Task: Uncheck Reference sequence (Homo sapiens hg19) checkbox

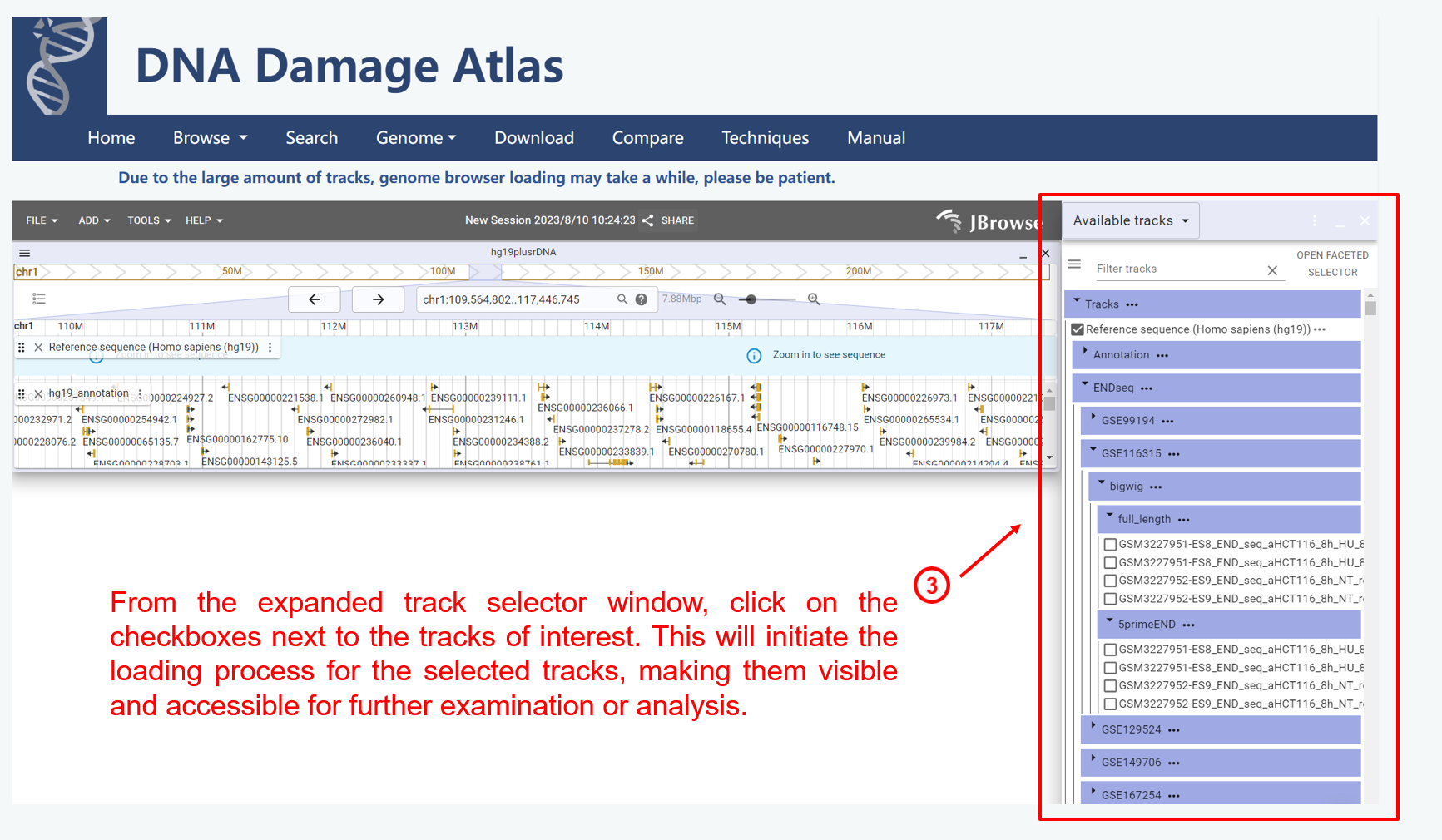Action: coord(1078,329)
